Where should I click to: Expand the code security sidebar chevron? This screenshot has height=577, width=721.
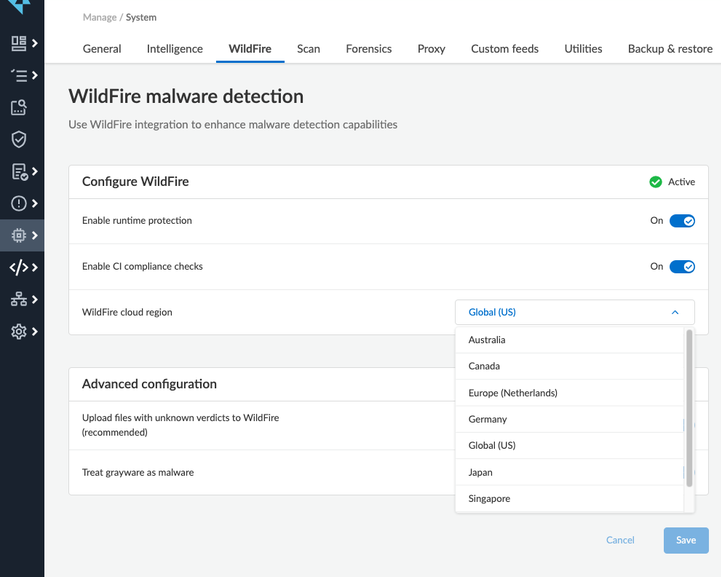click(x=35, y=267)
